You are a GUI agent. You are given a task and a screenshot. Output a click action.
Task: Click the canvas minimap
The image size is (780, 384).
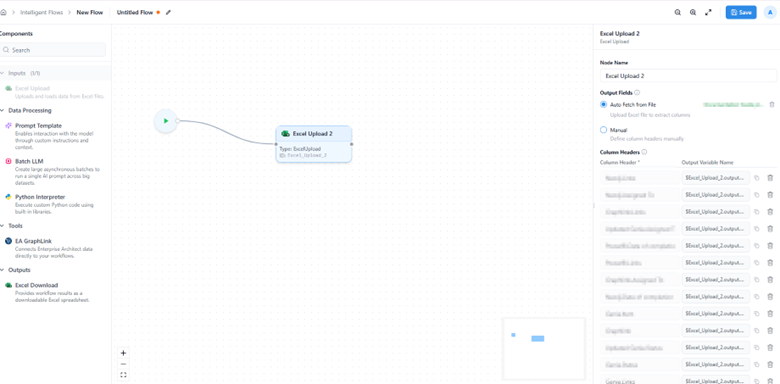tap(544, 349)
